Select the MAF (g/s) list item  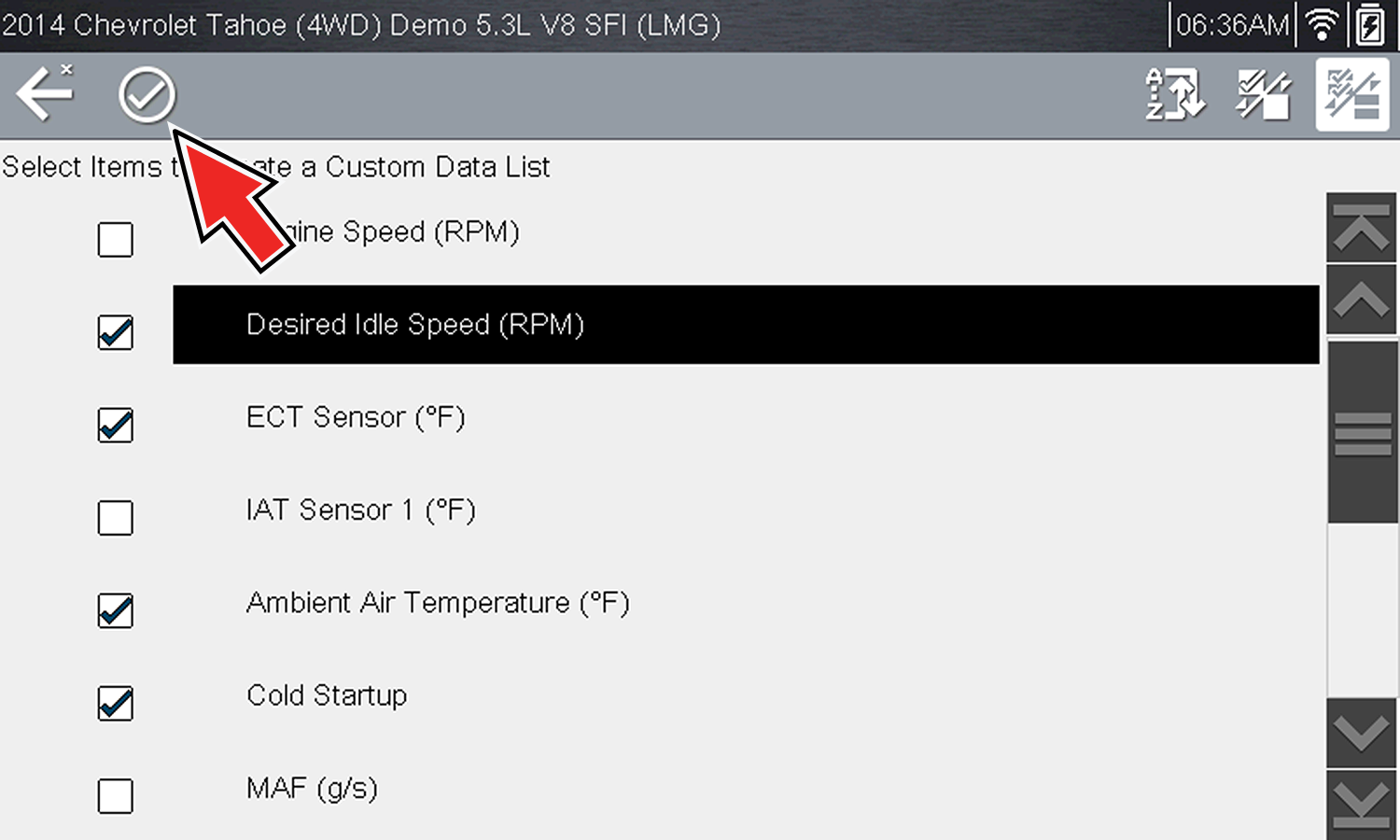312,789
